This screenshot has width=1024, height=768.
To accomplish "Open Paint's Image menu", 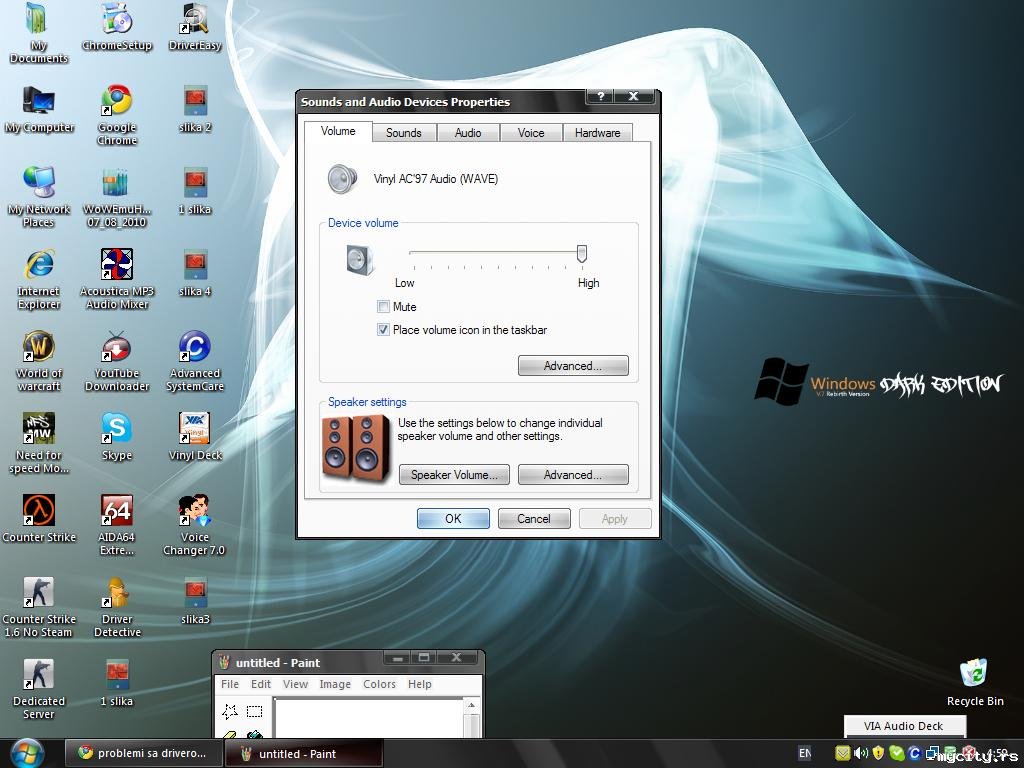I will coord(334,684).
